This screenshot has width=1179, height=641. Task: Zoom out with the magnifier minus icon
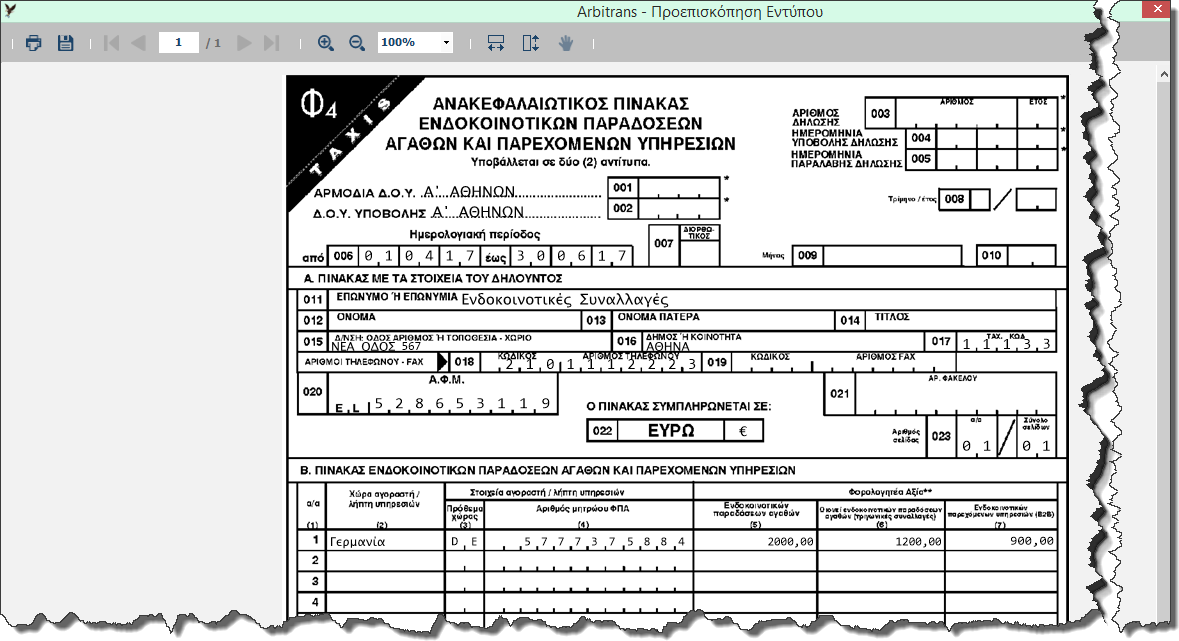click(356, 43)
